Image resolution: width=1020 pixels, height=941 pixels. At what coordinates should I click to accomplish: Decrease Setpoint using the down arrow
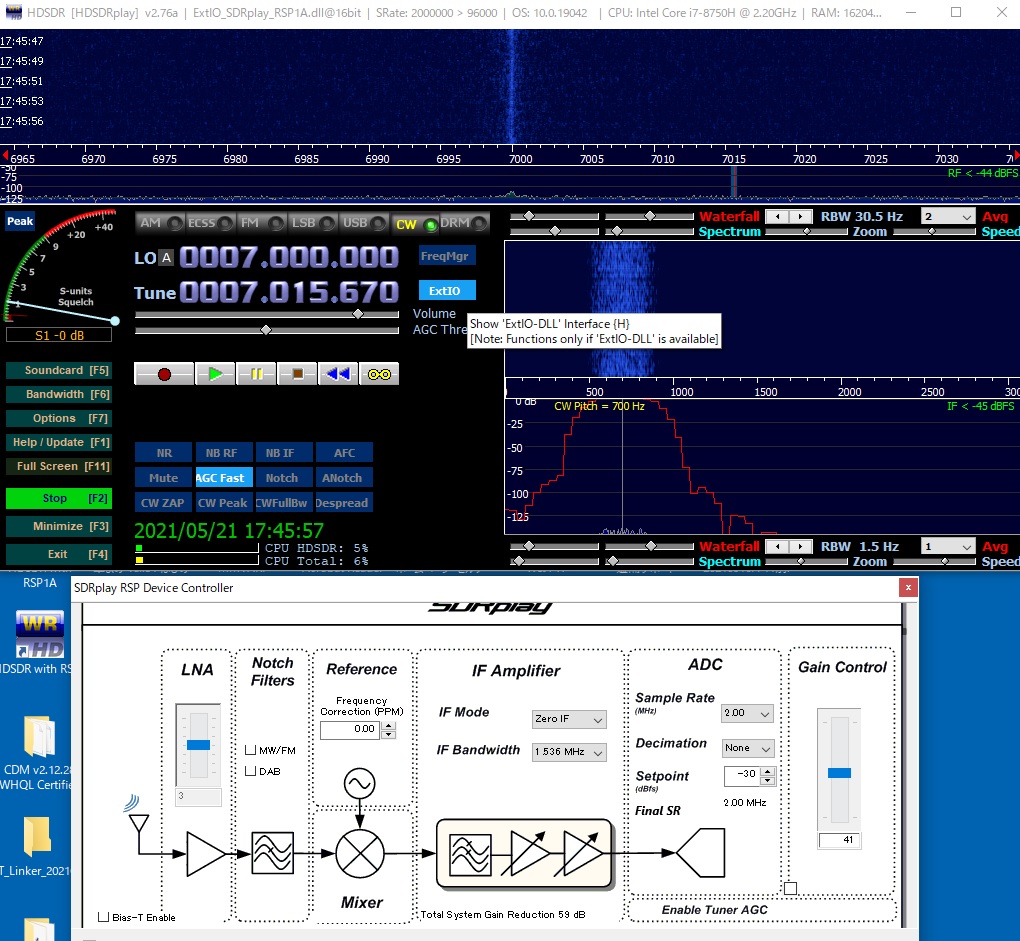[x=768, y=780]
